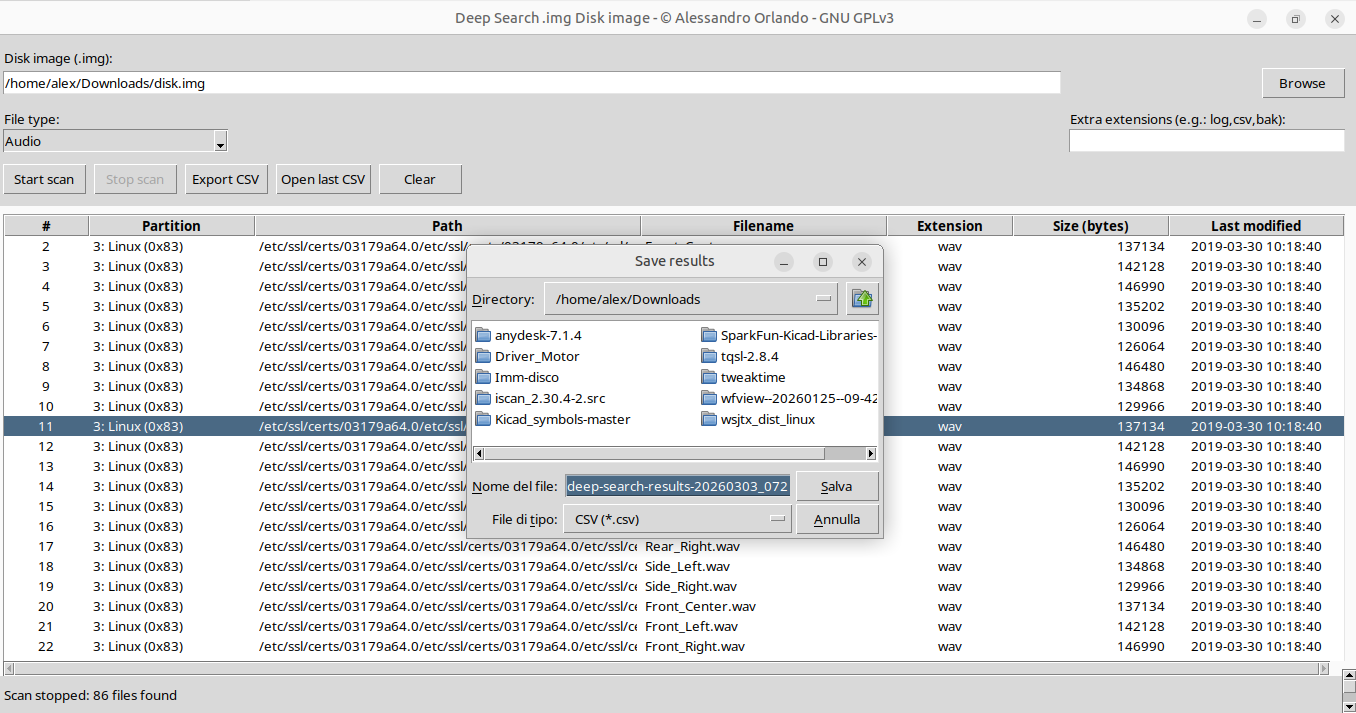This screenshot has width=1356, height=713.
Task: Sort by the # column header
Action: (46, 226)
